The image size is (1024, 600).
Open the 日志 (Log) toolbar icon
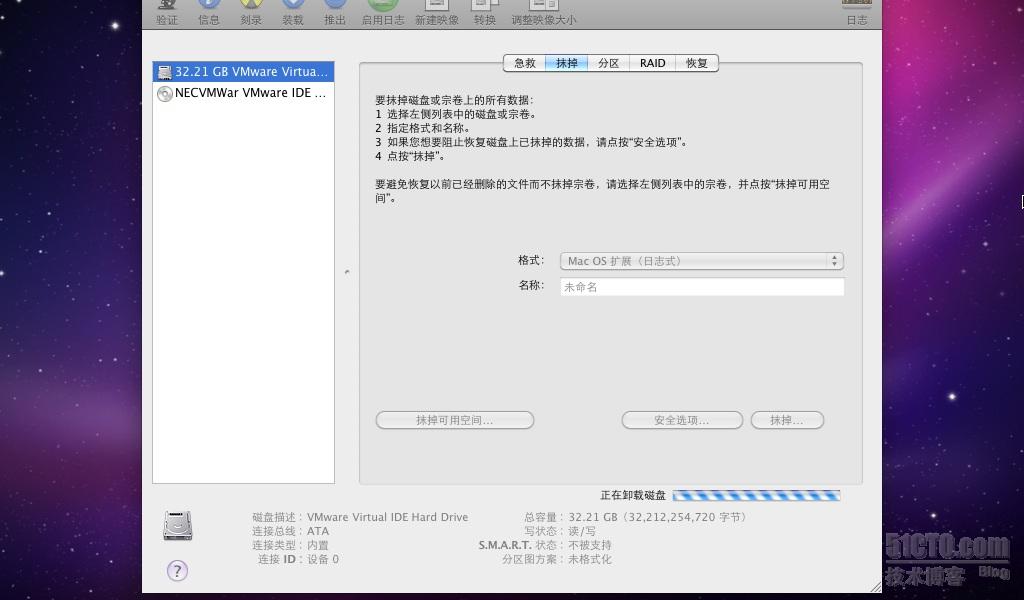coord(857,6)
